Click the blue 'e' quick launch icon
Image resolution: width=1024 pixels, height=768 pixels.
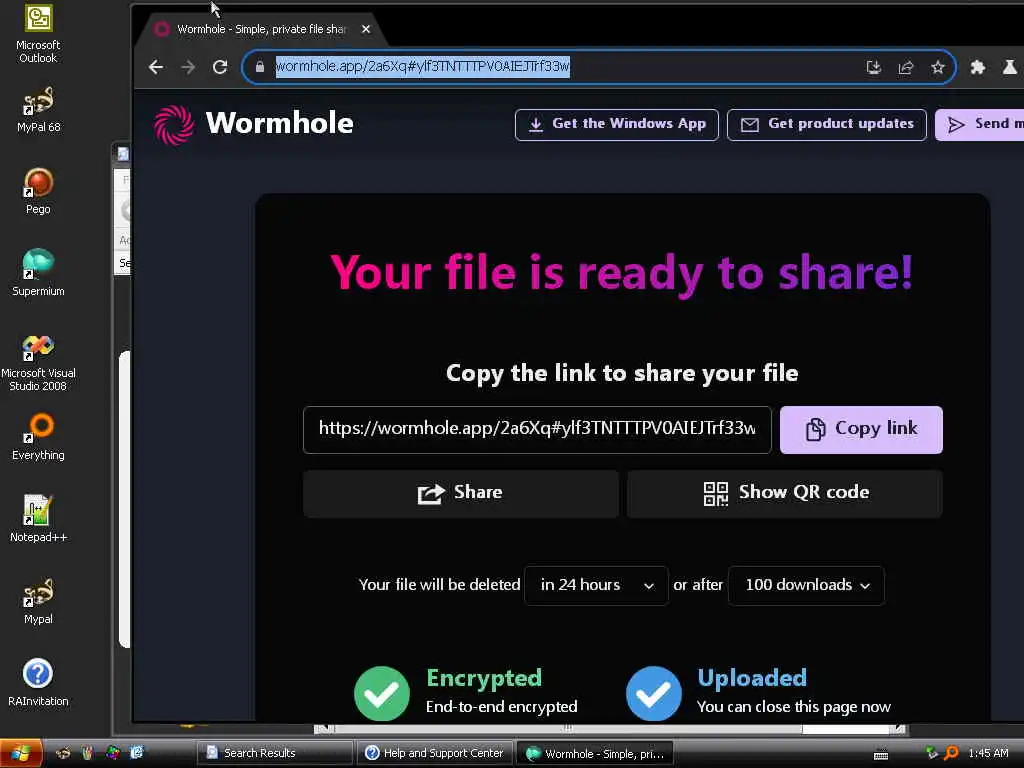click(136, 753)
